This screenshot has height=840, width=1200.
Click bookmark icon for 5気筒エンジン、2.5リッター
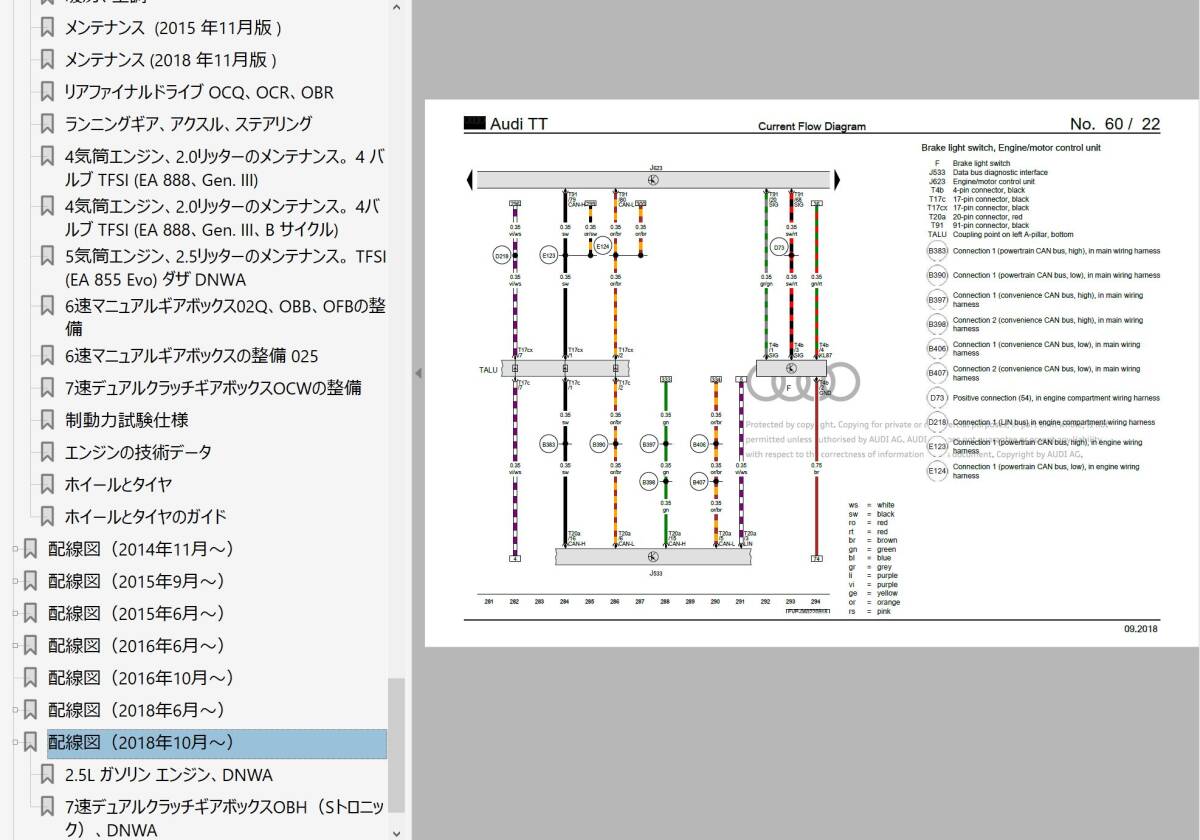coord(47,256)
